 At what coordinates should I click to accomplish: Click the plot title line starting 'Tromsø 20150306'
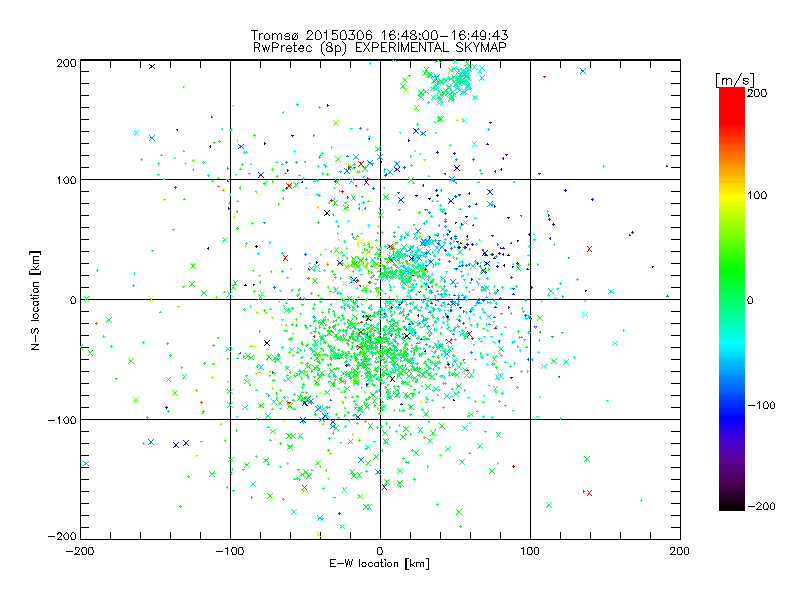point(379,35)
